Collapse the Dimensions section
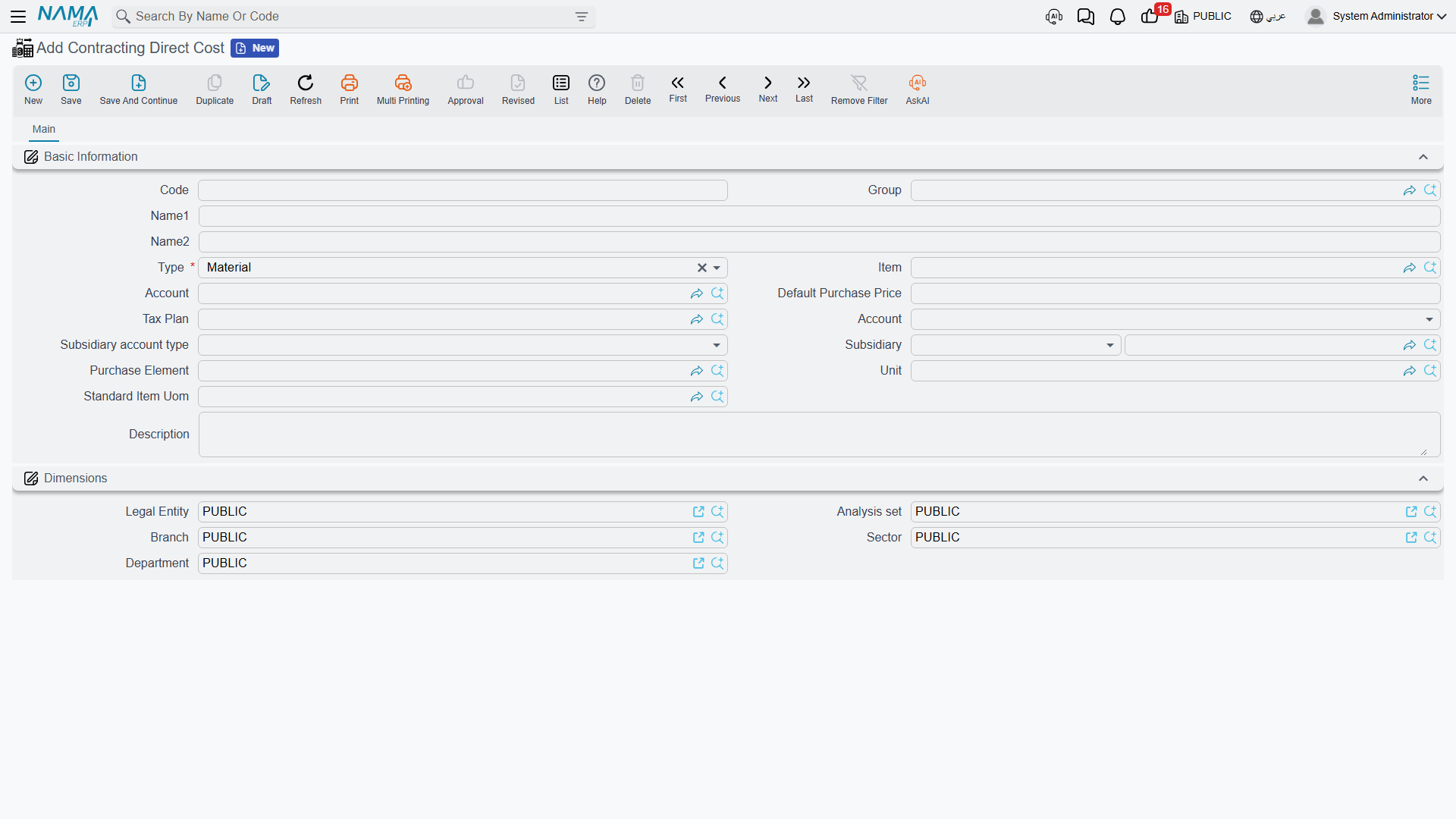This screenshot has width=1456, height=819. (x=1423, y=479)
